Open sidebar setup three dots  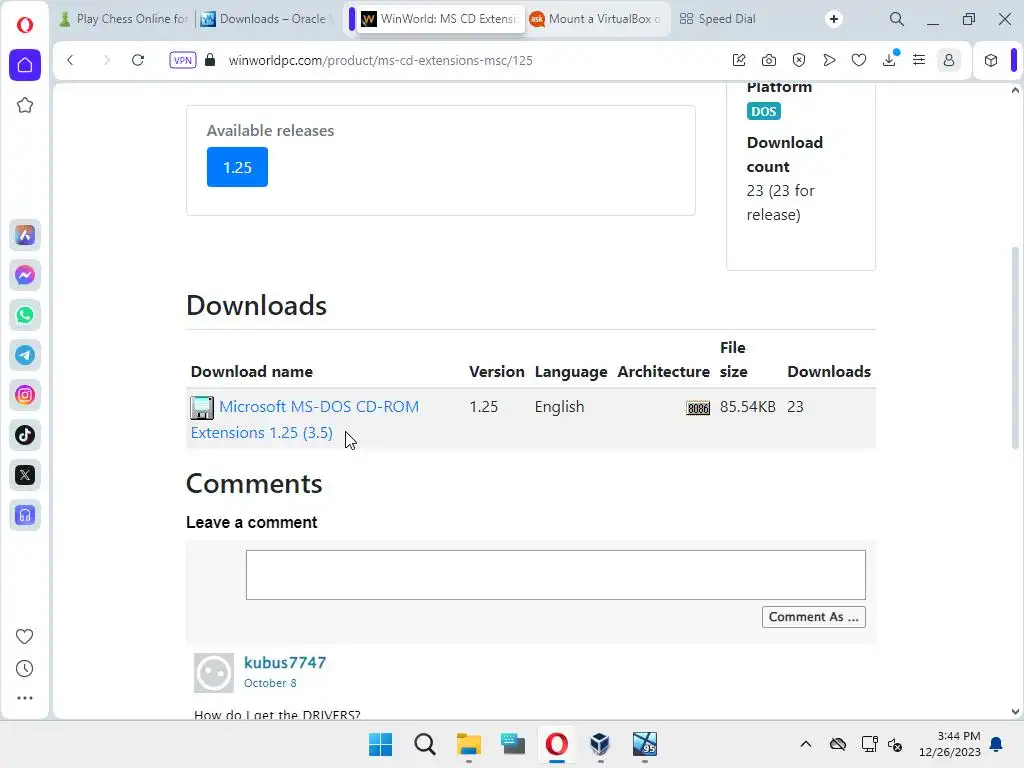pos(24,697)
